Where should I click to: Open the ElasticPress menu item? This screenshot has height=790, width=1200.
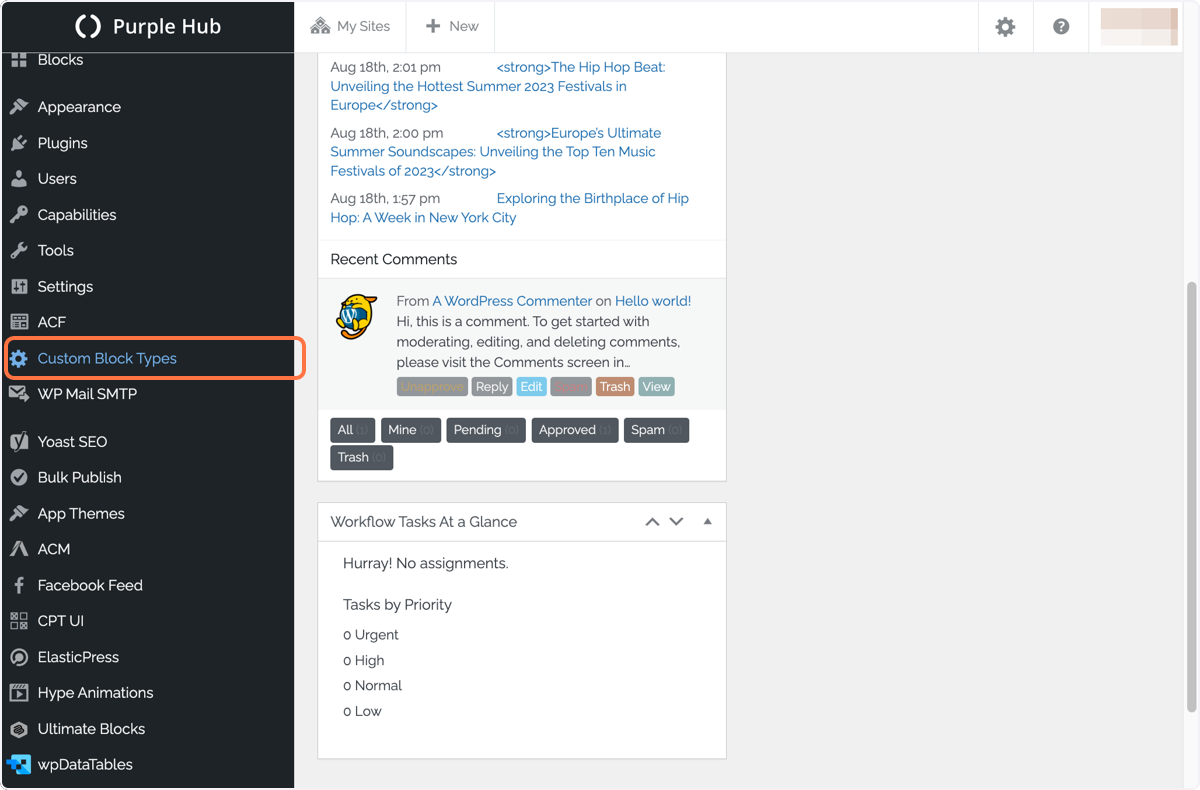(147, 657)
